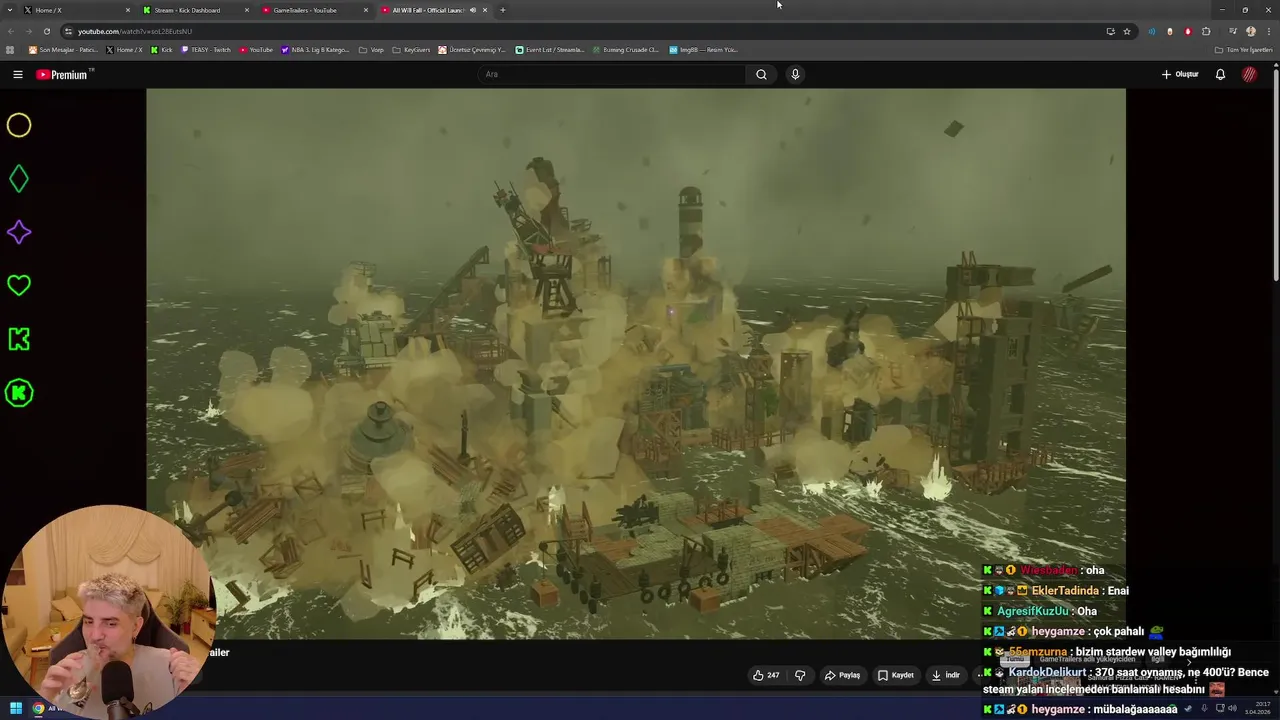Save the video with Kaydet button

point(896,675)
